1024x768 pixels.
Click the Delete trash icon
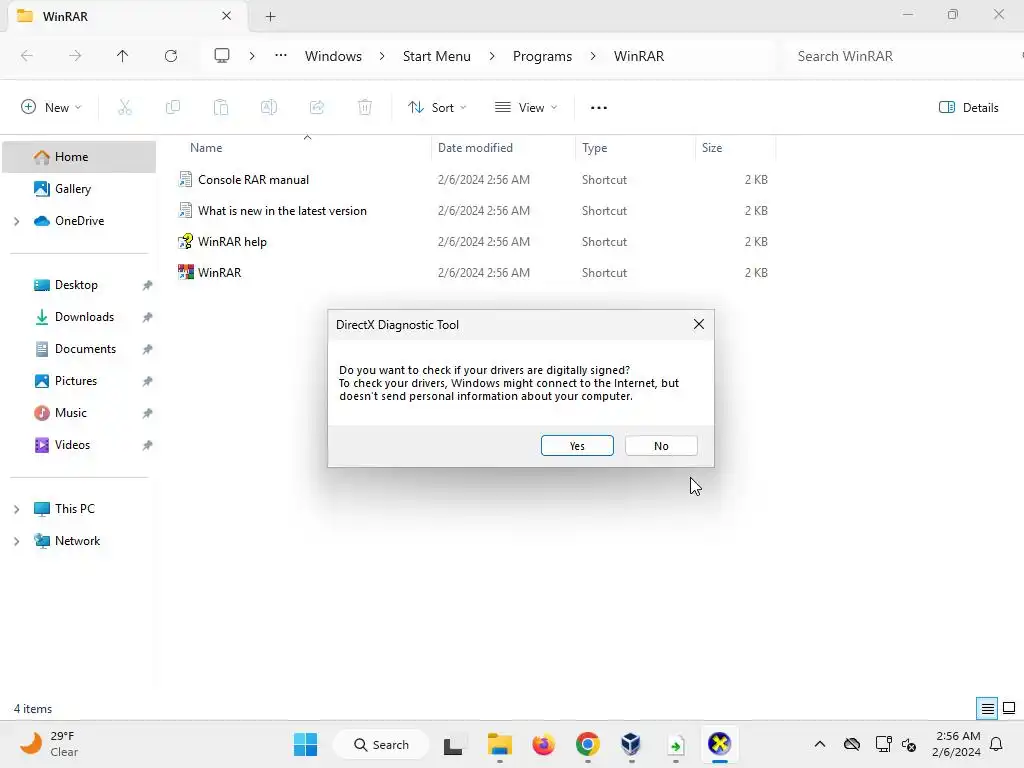[x=365, y=108]
